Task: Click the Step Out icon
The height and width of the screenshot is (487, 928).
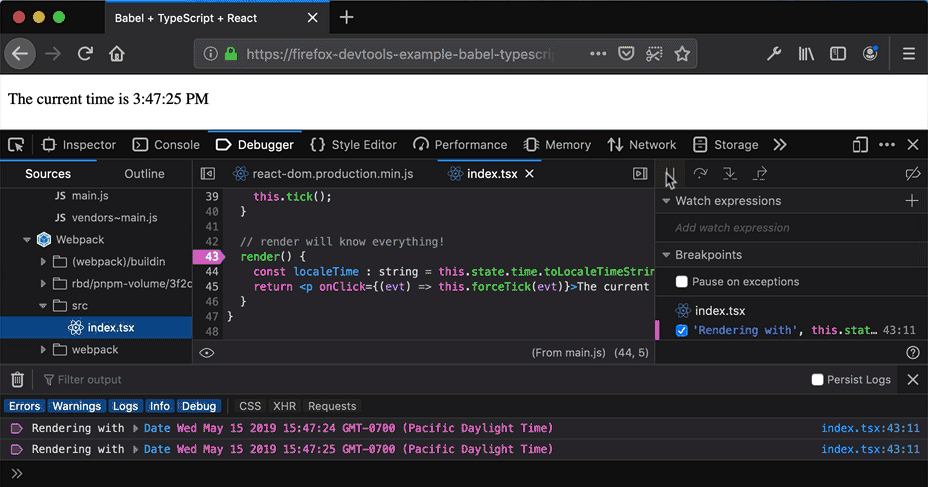Action: 760,173
